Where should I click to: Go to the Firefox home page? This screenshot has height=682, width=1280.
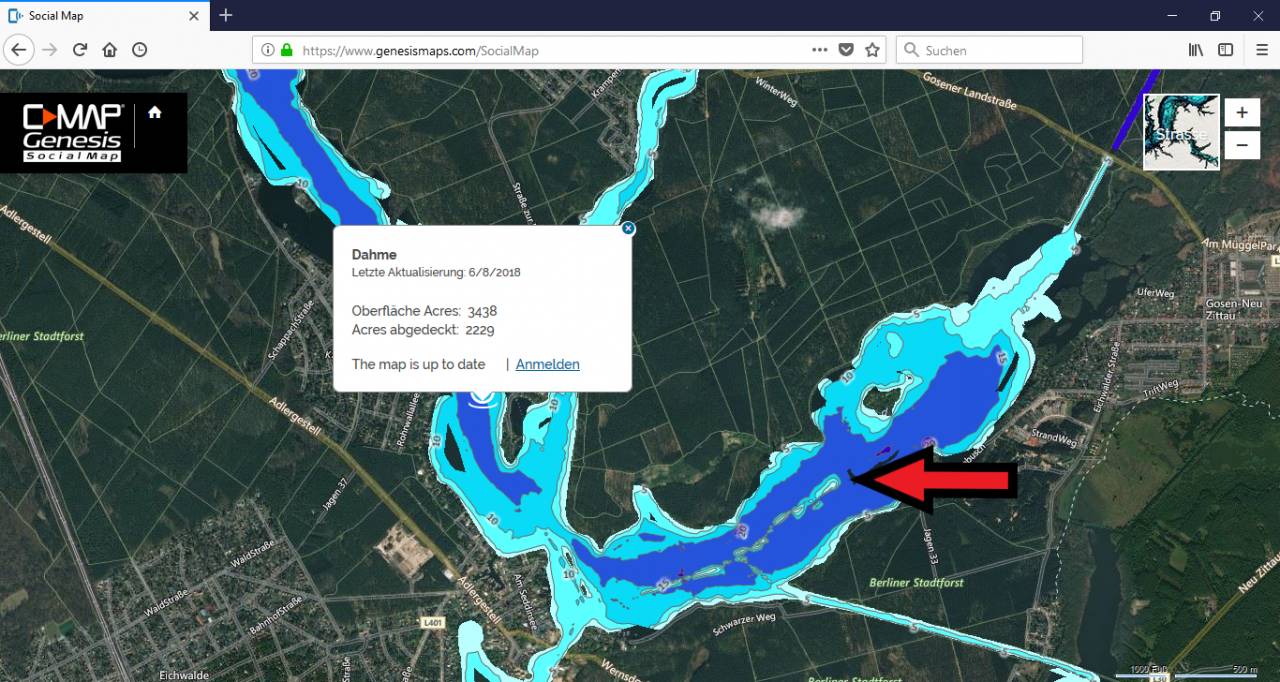pos(110,50)
